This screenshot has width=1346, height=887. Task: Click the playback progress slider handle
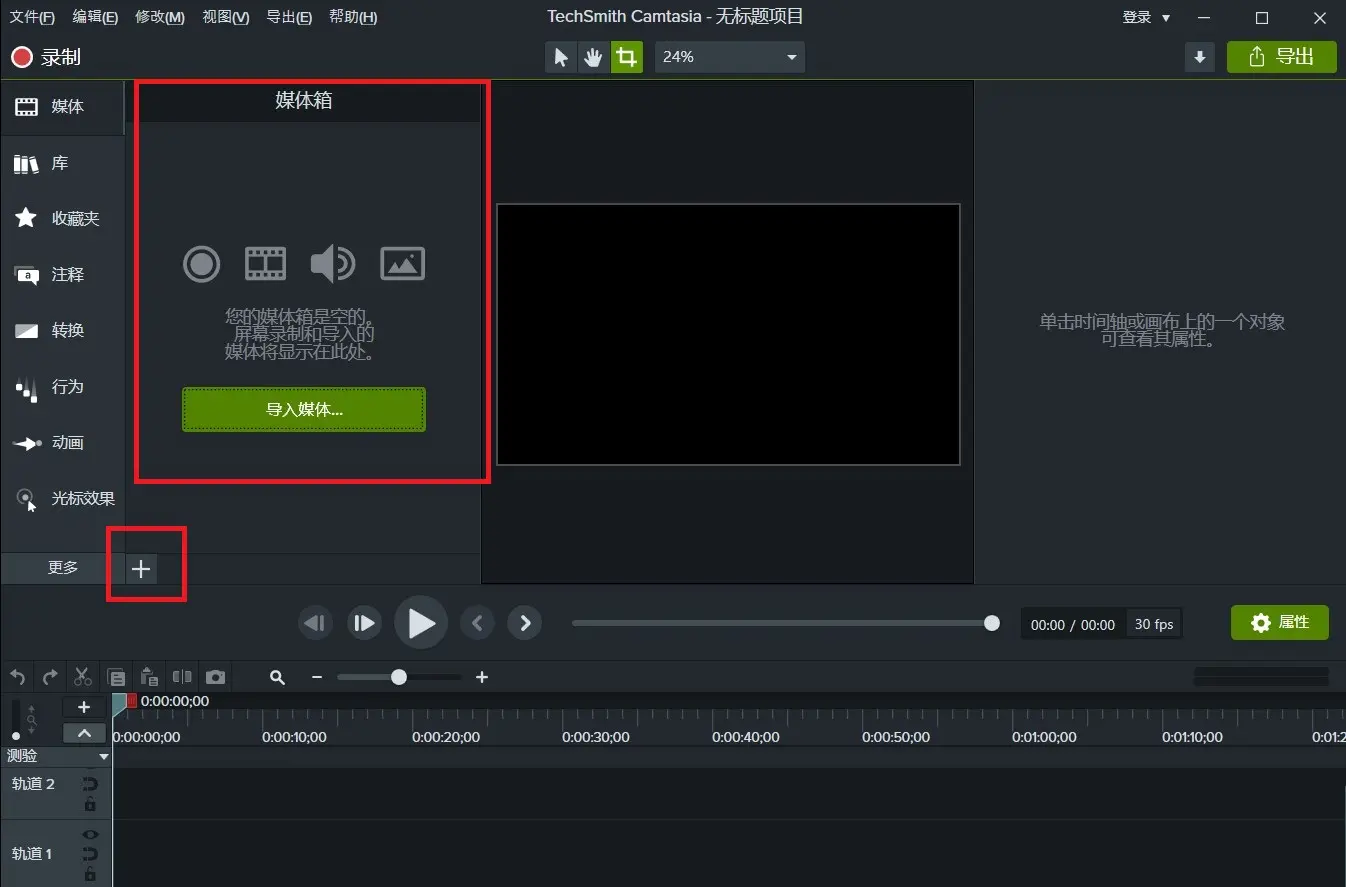(x=992, y=623)
